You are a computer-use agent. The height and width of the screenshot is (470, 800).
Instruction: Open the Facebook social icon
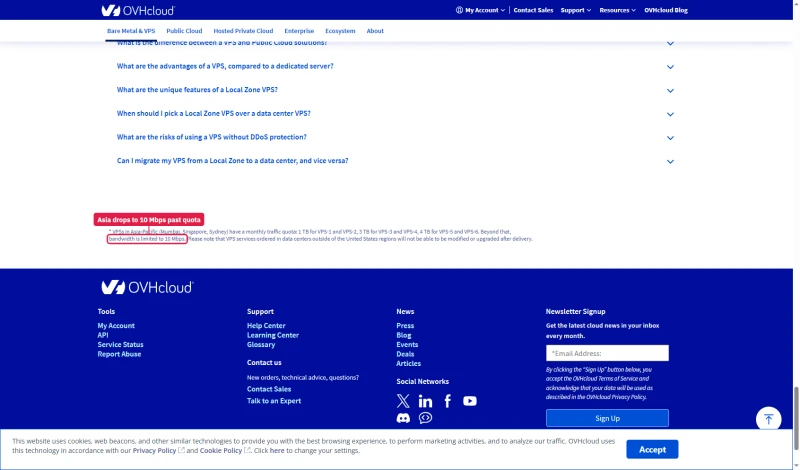tap(447, 401)
